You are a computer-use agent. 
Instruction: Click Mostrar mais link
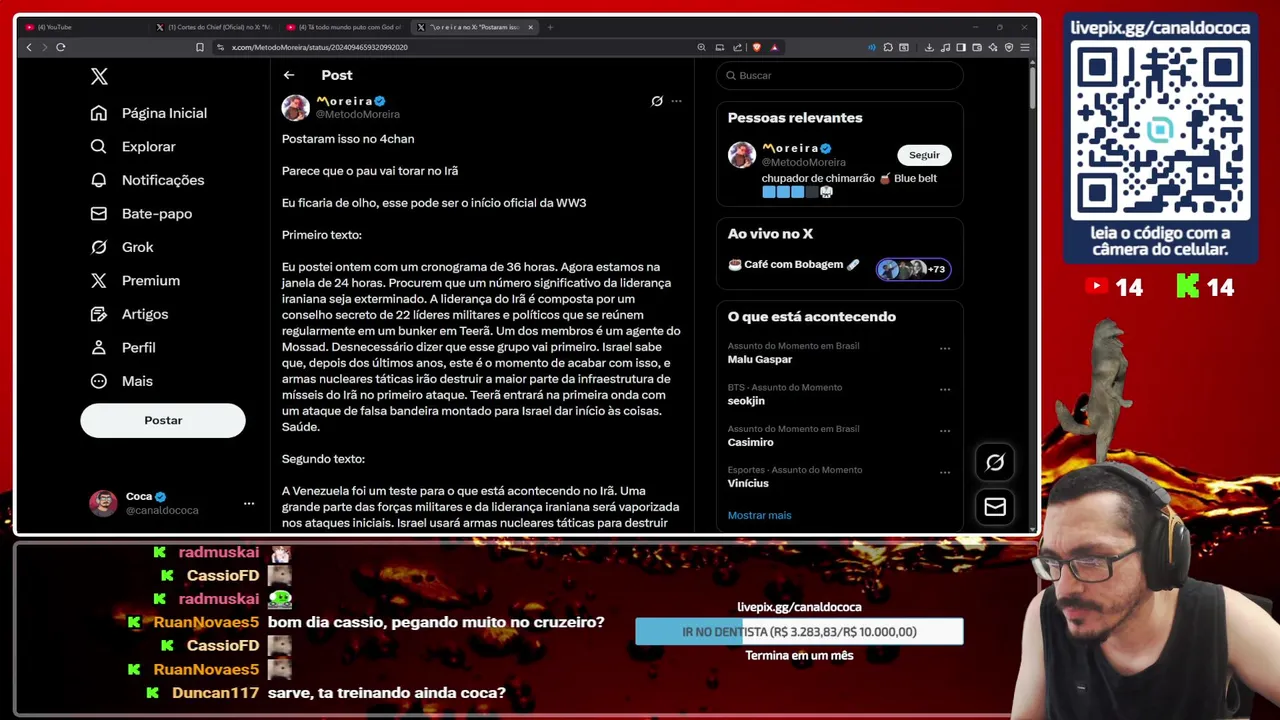click(x=759, y=515)
